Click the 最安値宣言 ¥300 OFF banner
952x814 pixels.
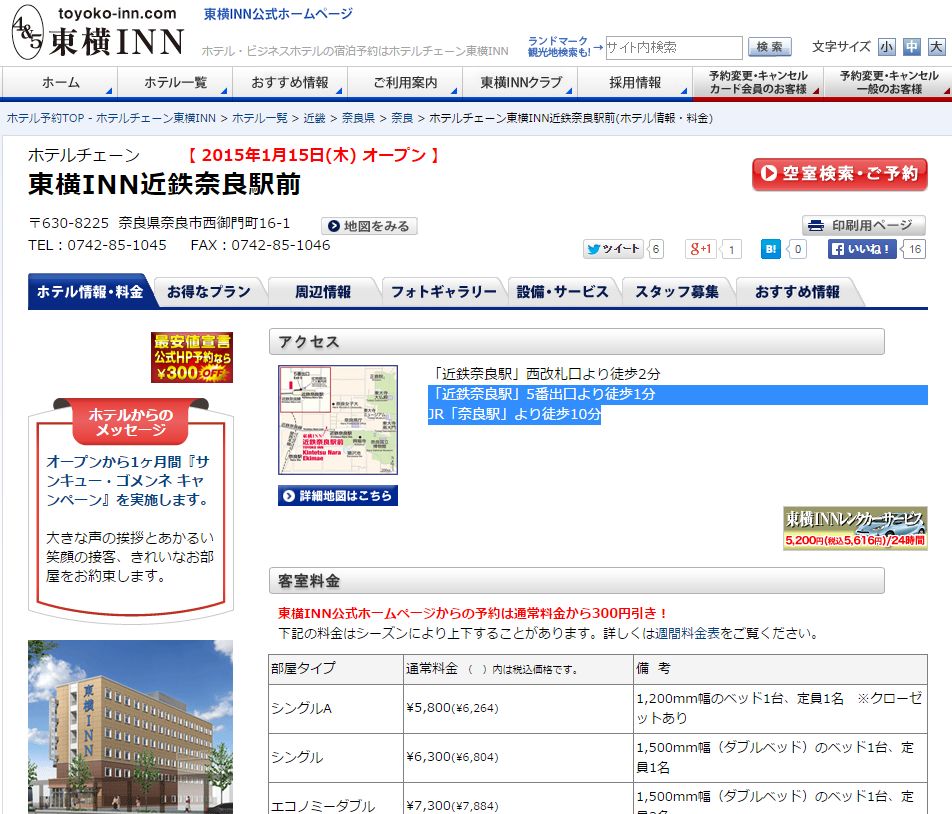(x=192, y=358)
